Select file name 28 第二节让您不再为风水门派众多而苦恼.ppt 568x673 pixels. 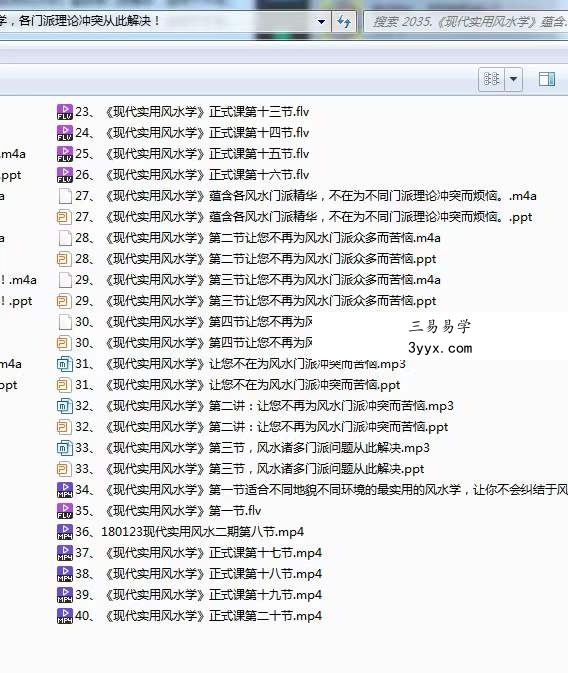[x=255, y=259]
